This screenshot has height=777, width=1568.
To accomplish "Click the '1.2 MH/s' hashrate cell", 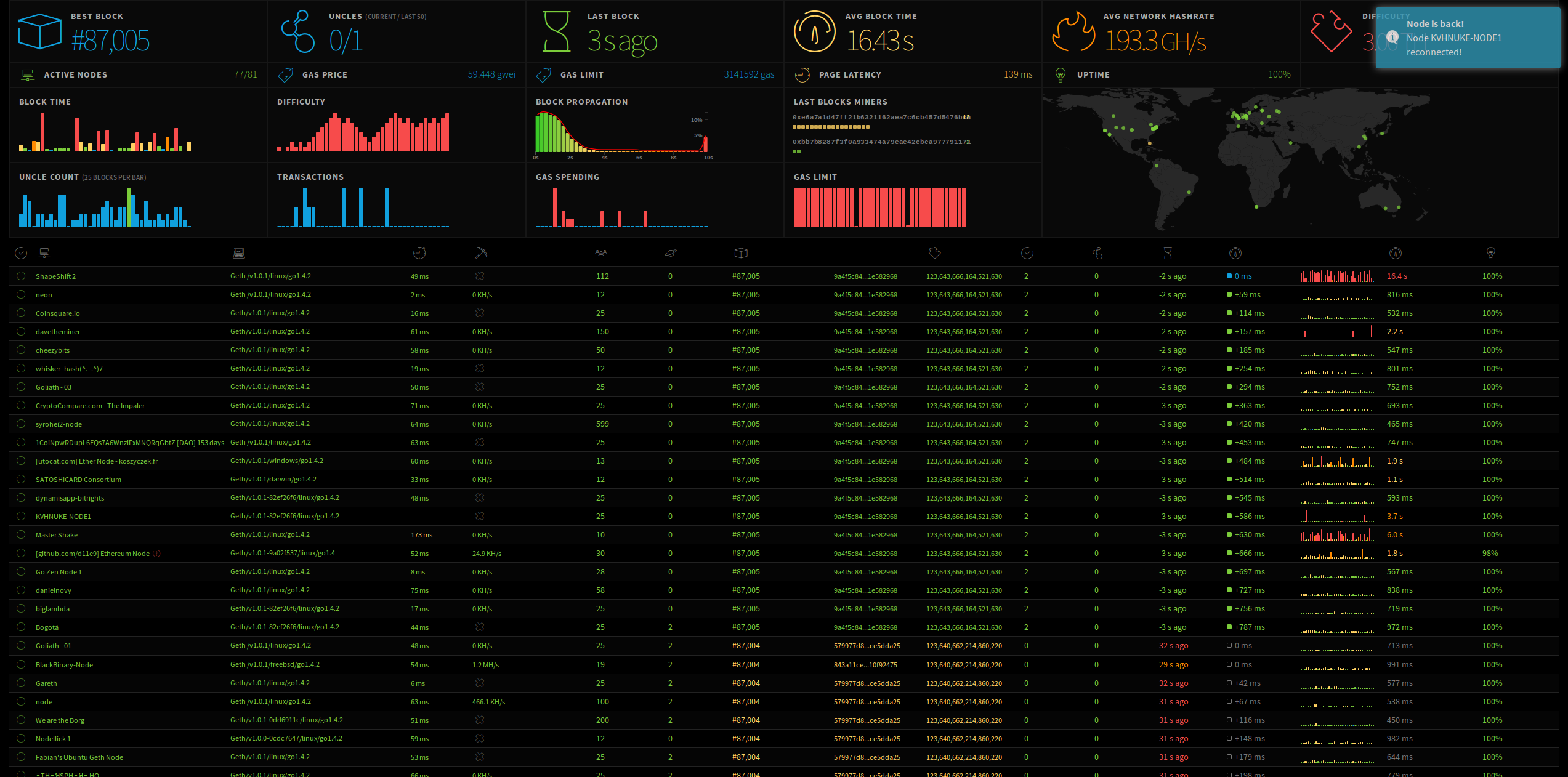I will (x=485, y=665).
